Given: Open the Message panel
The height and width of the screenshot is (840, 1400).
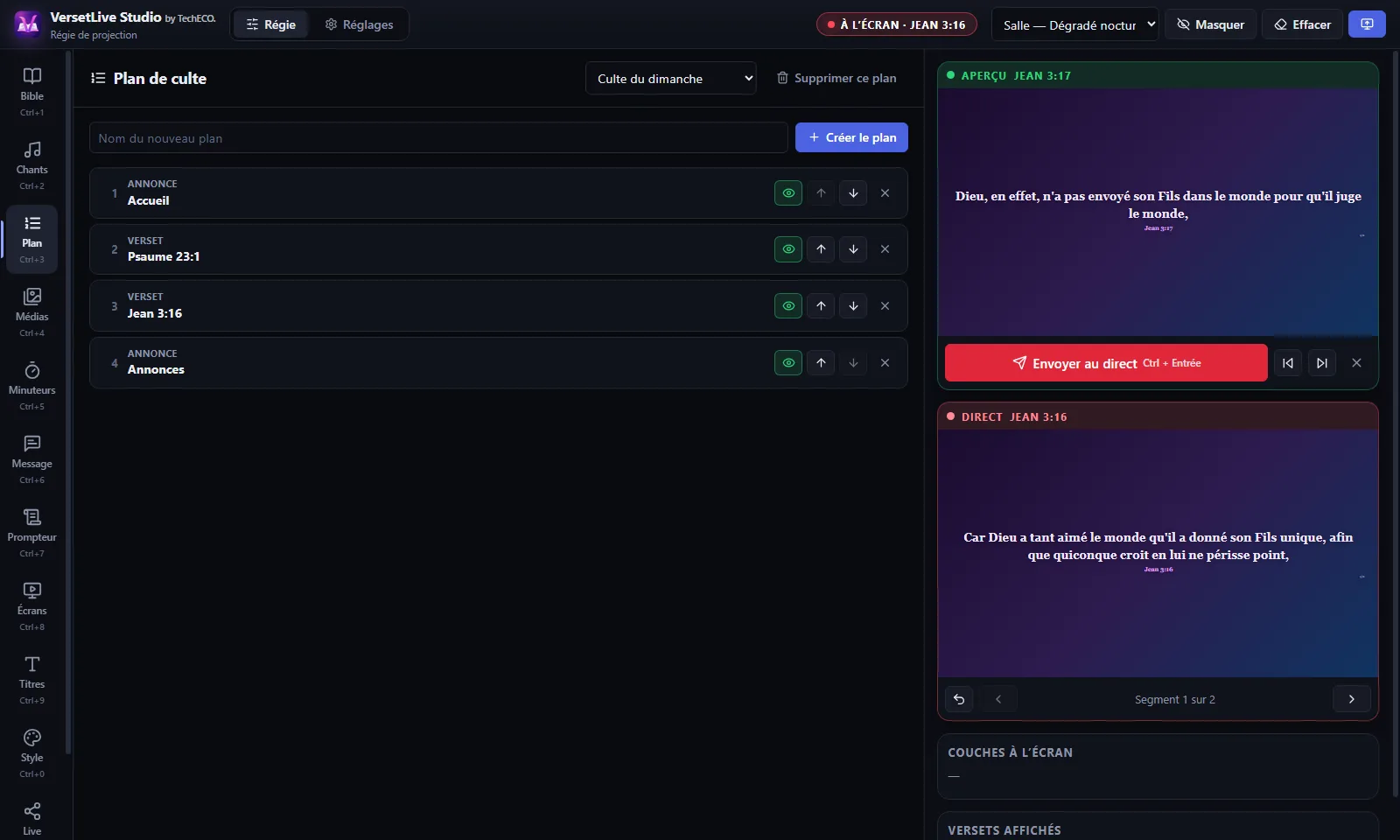Looking at the screenshot, I should click(32, 458).
